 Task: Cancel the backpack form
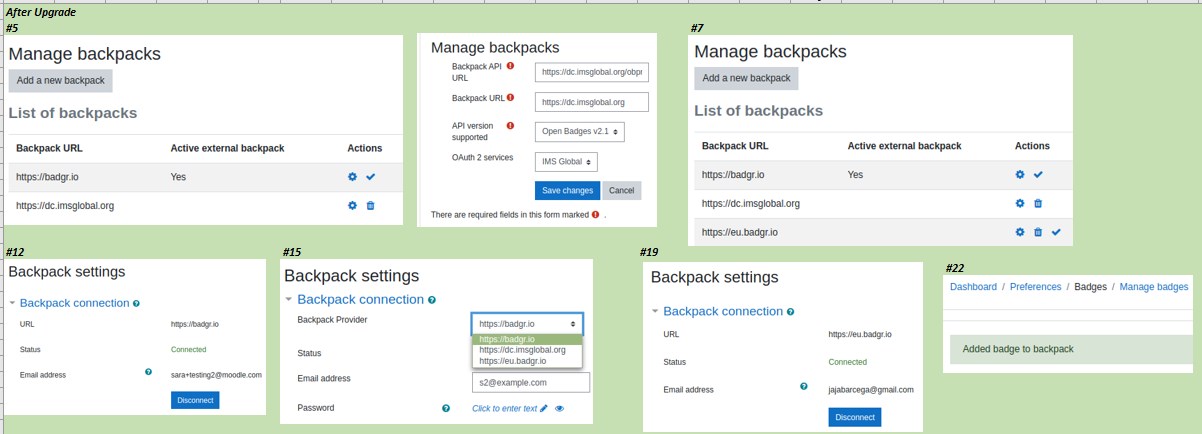tap(621, 190)
